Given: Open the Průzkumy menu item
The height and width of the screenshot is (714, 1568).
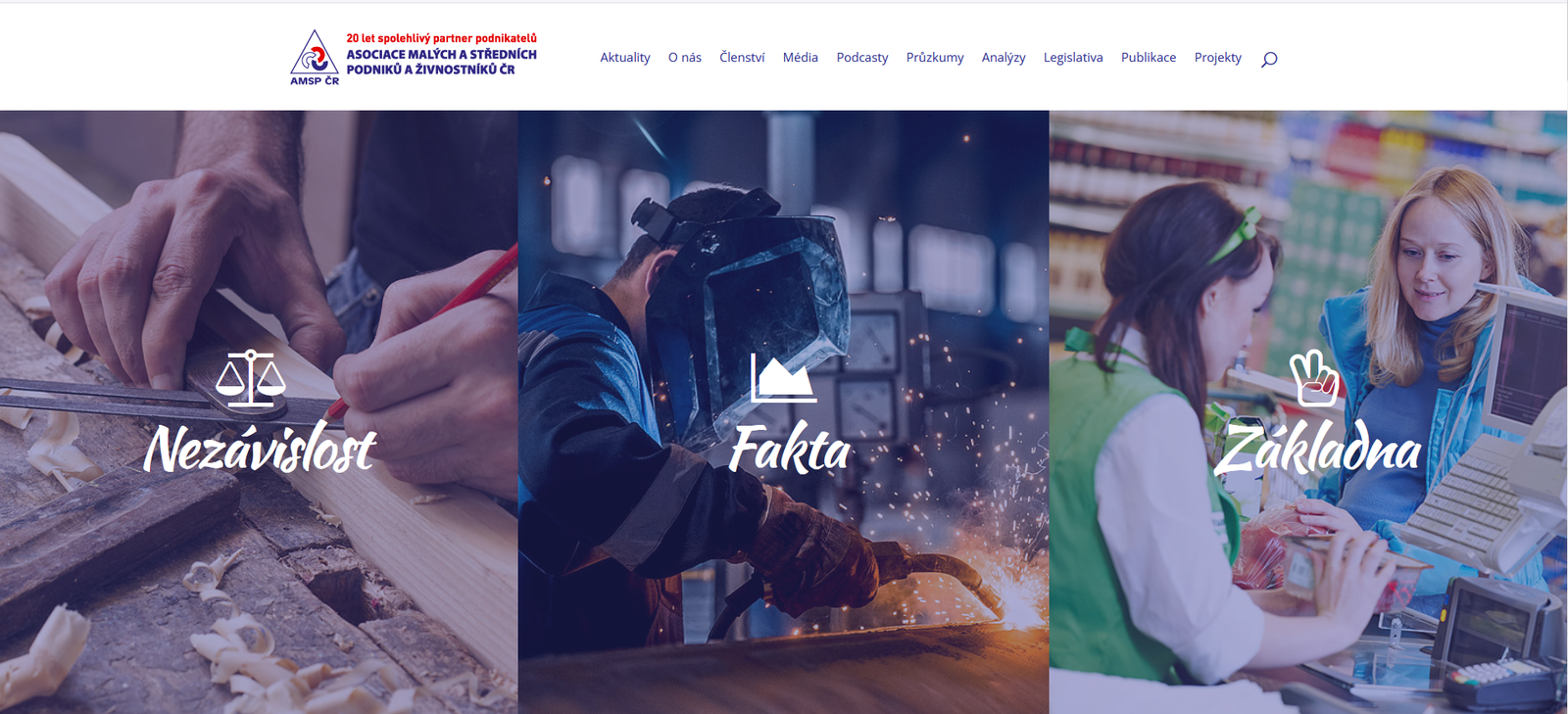Looking at the screenshot, I should point(935,58).
